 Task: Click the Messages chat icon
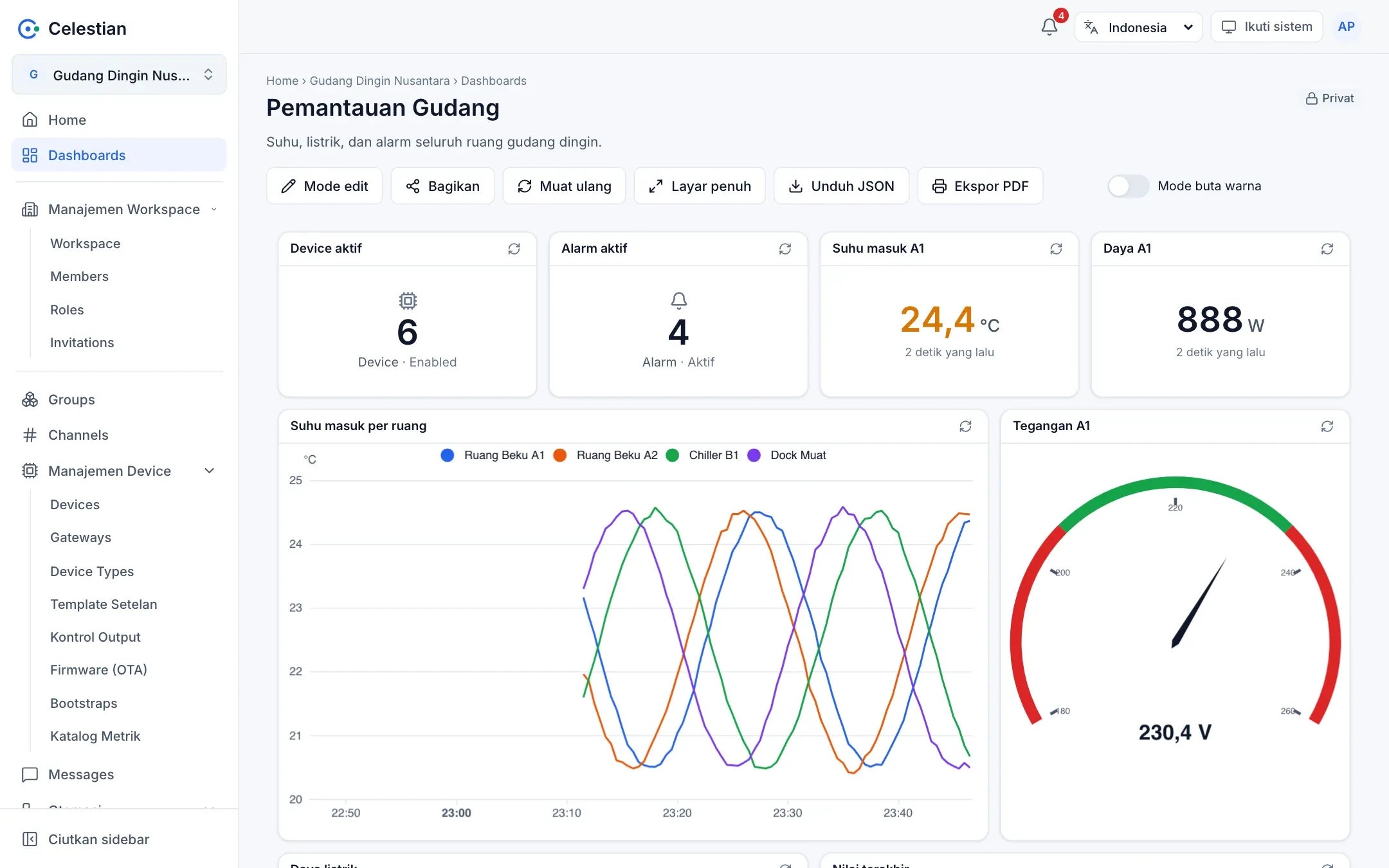30,775
